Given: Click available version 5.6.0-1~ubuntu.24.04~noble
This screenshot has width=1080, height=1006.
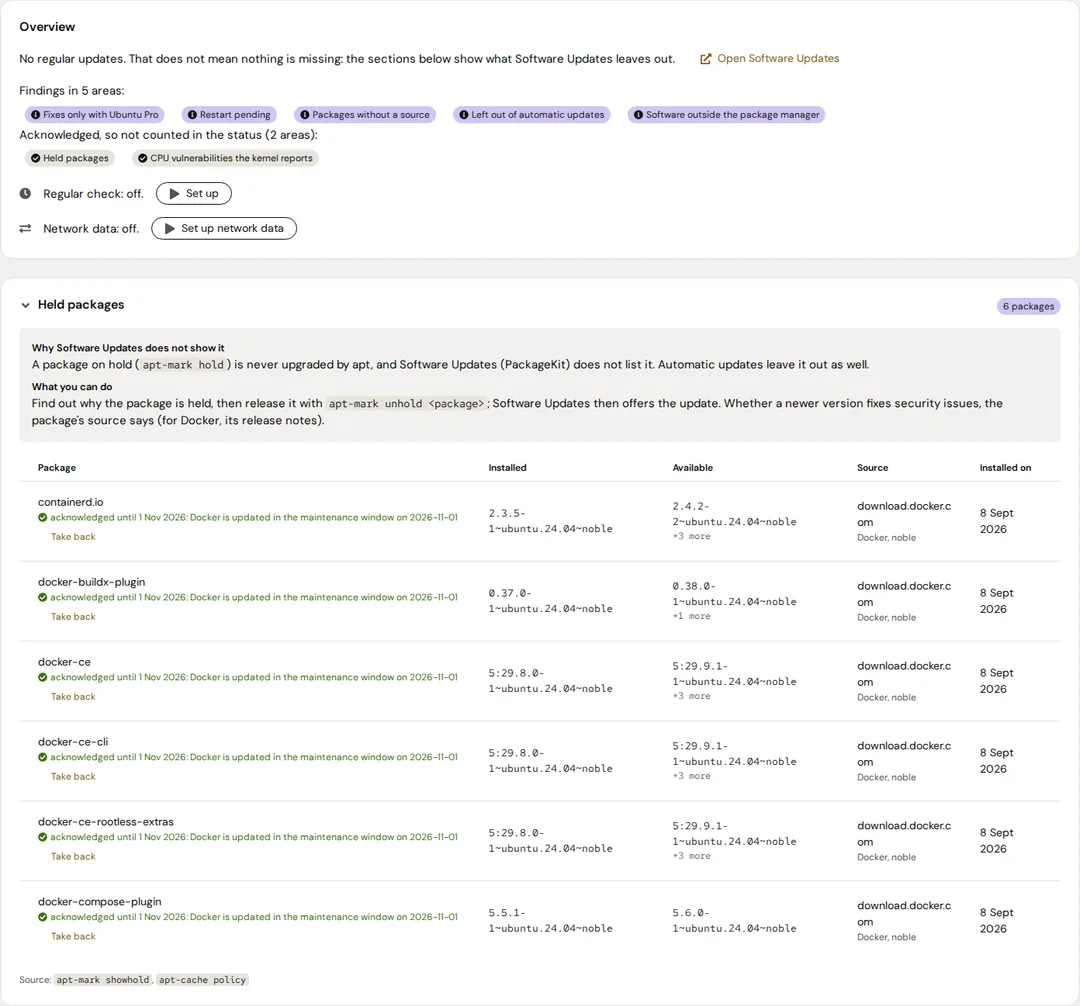Looking at the screenshot, I should click(x=734, y=921).
